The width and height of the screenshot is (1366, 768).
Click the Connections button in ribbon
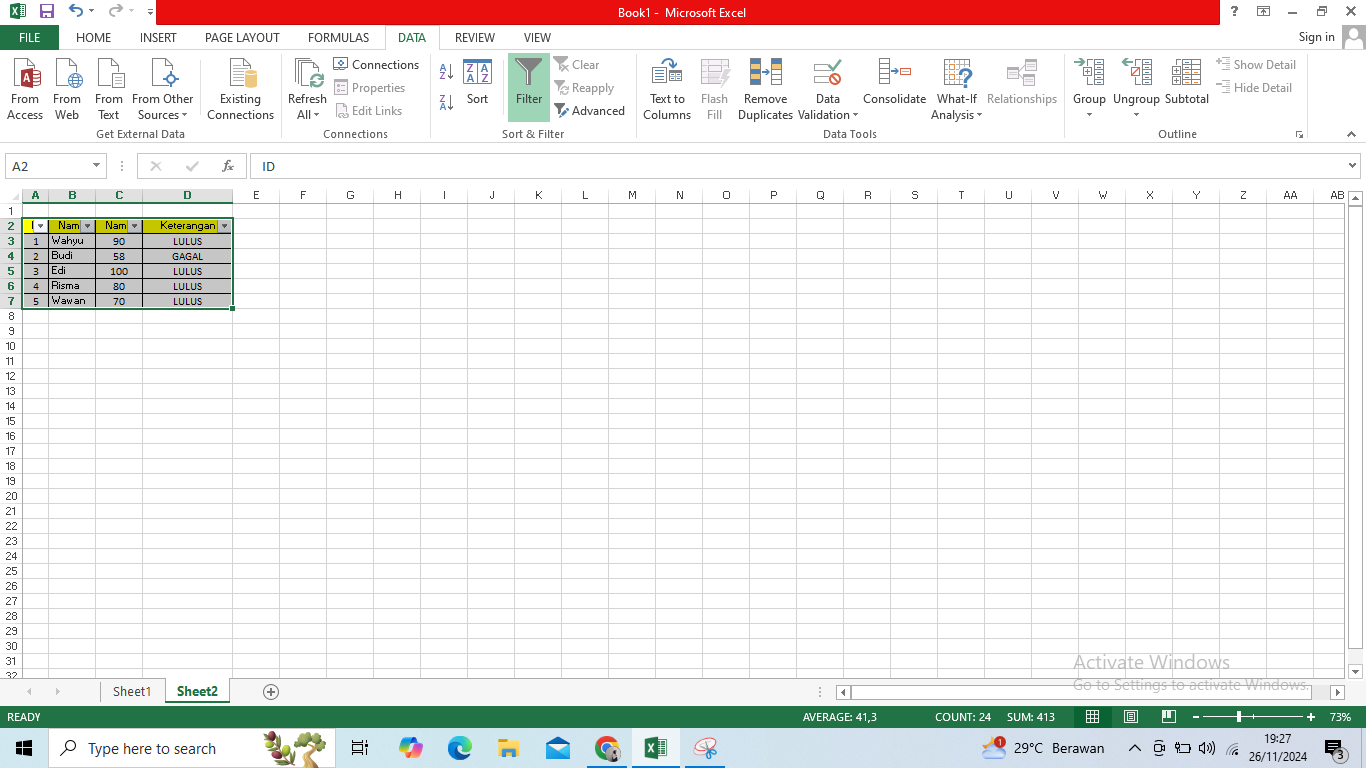376,64
